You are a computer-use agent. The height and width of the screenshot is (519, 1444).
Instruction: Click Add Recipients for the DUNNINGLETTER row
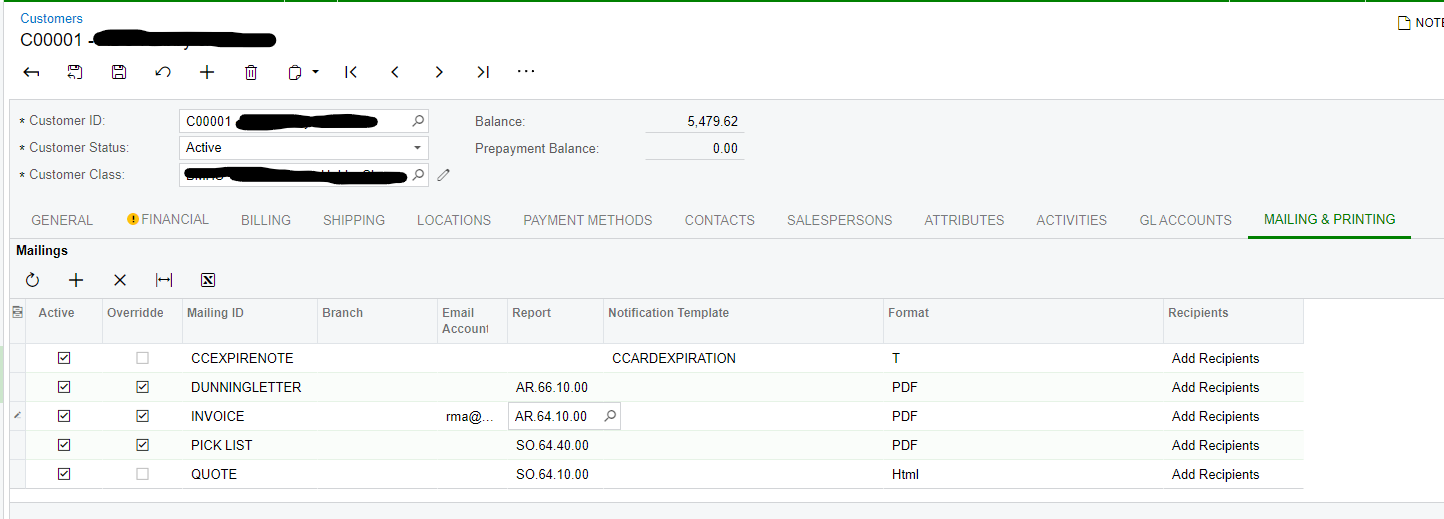tap(1215, 387)
